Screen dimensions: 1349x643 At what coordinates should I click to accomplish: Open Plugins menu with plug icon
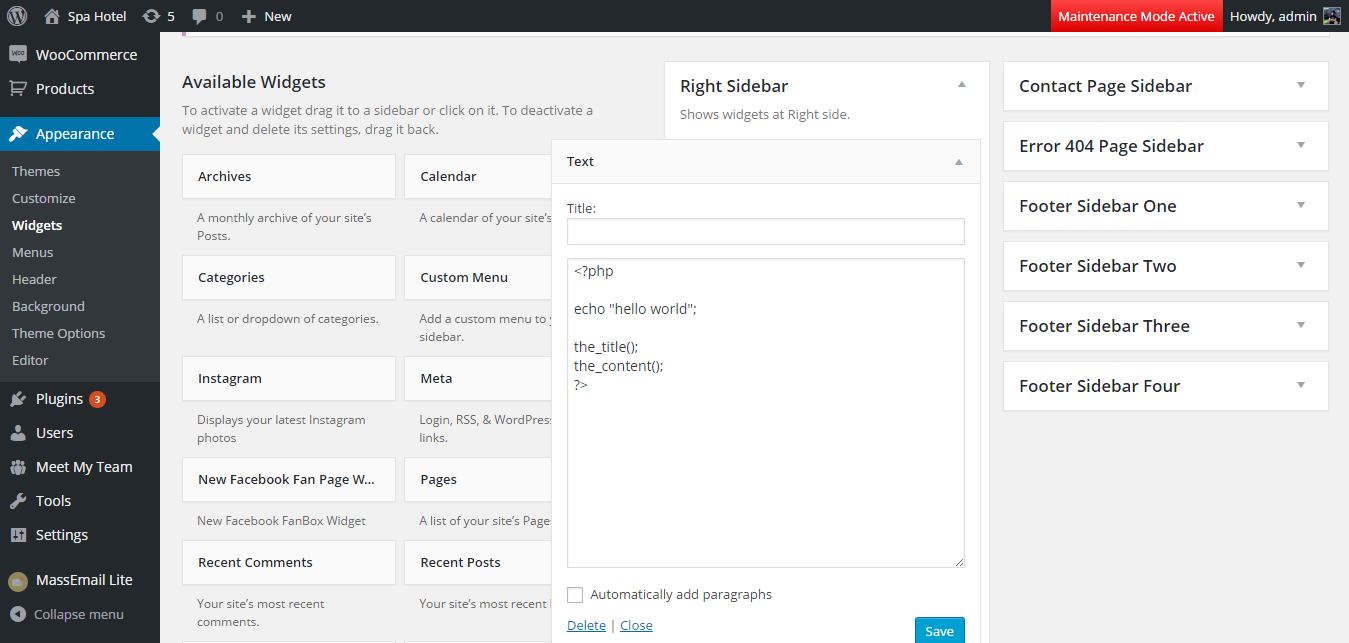pyautogui.click(x=18, y=399)
